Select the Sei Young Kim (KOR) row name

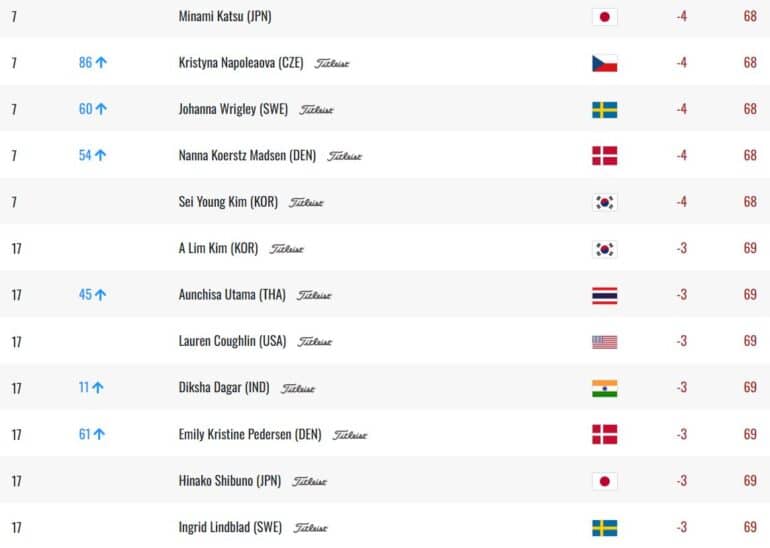[x=228, y=202]
